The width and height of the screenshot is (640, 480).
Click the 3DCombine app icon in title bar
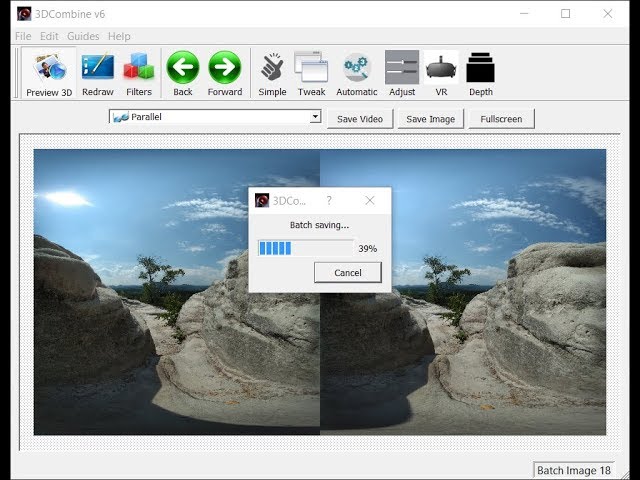[24, 13]
